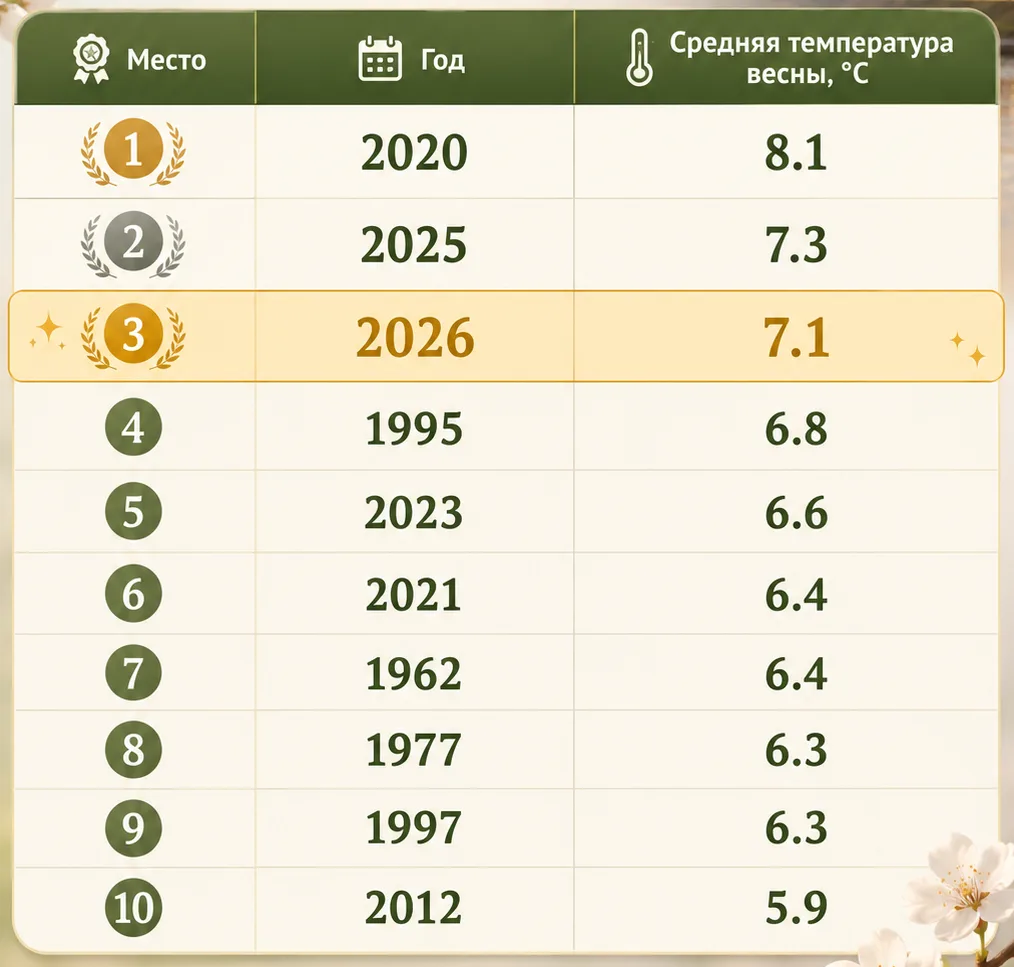The width and height of the screenshot is (1014, 967).
Task: Select the gold first-place medal badge
Action: click(133, 152)
